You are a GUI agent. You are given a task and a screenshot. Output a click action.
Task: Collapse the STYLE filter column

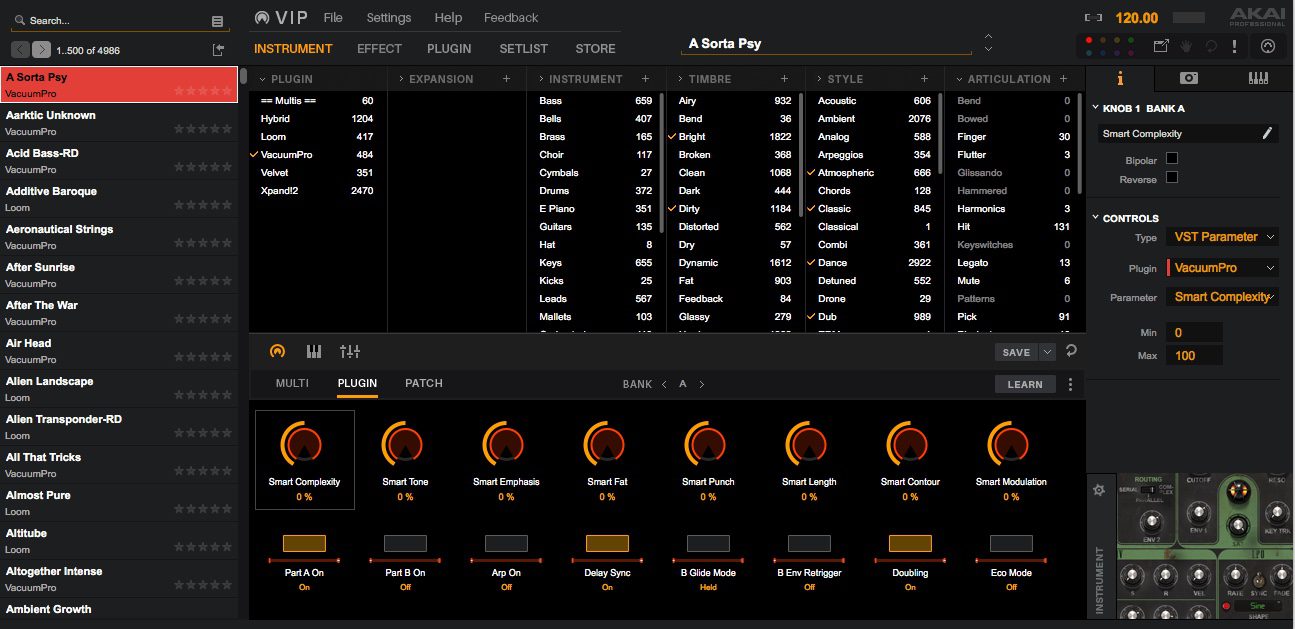click(821, 78)
